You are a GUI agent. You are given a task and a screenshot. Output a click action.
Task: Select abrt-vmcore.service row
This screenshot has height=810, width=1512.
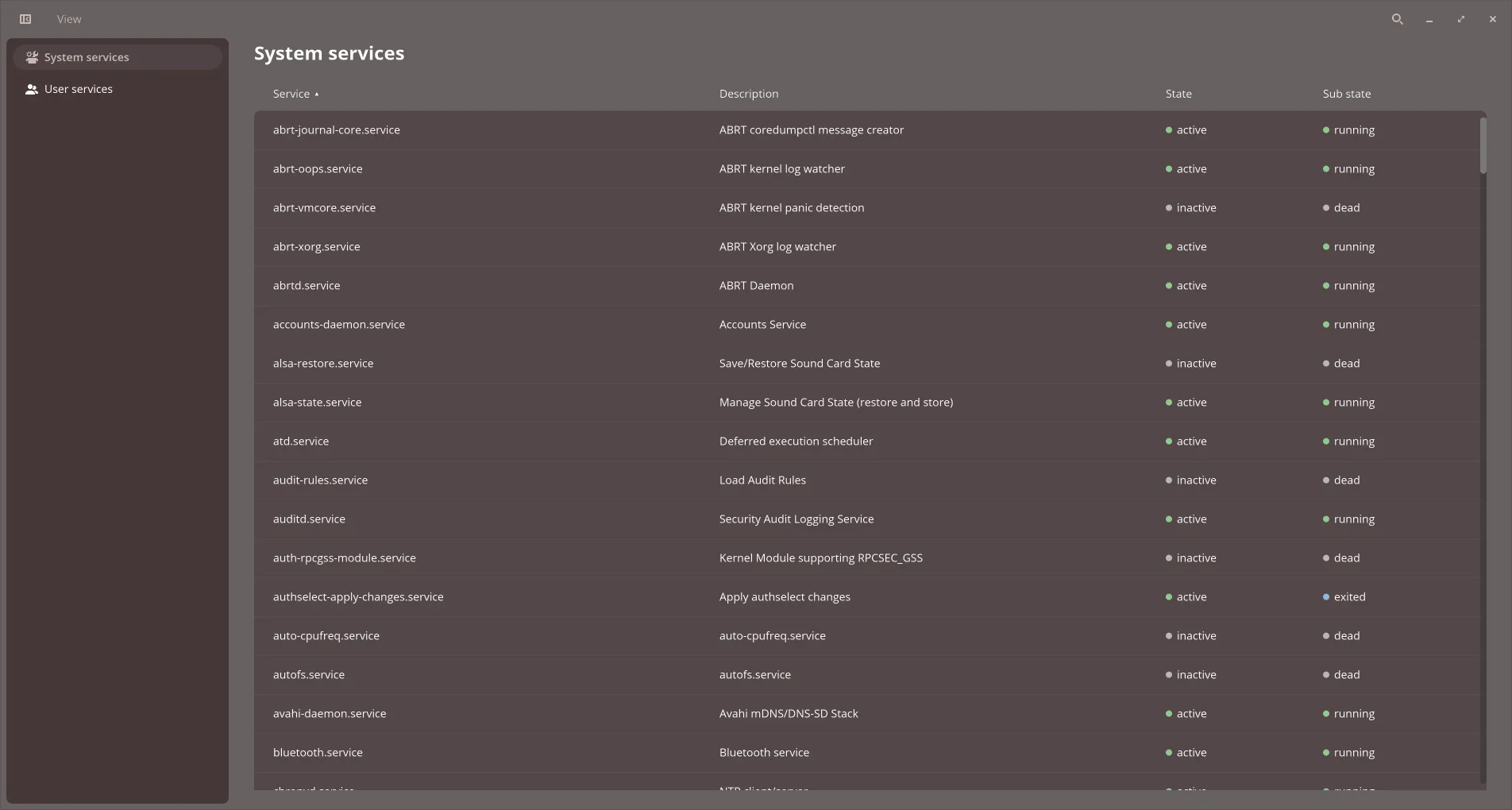click(867, 208)
